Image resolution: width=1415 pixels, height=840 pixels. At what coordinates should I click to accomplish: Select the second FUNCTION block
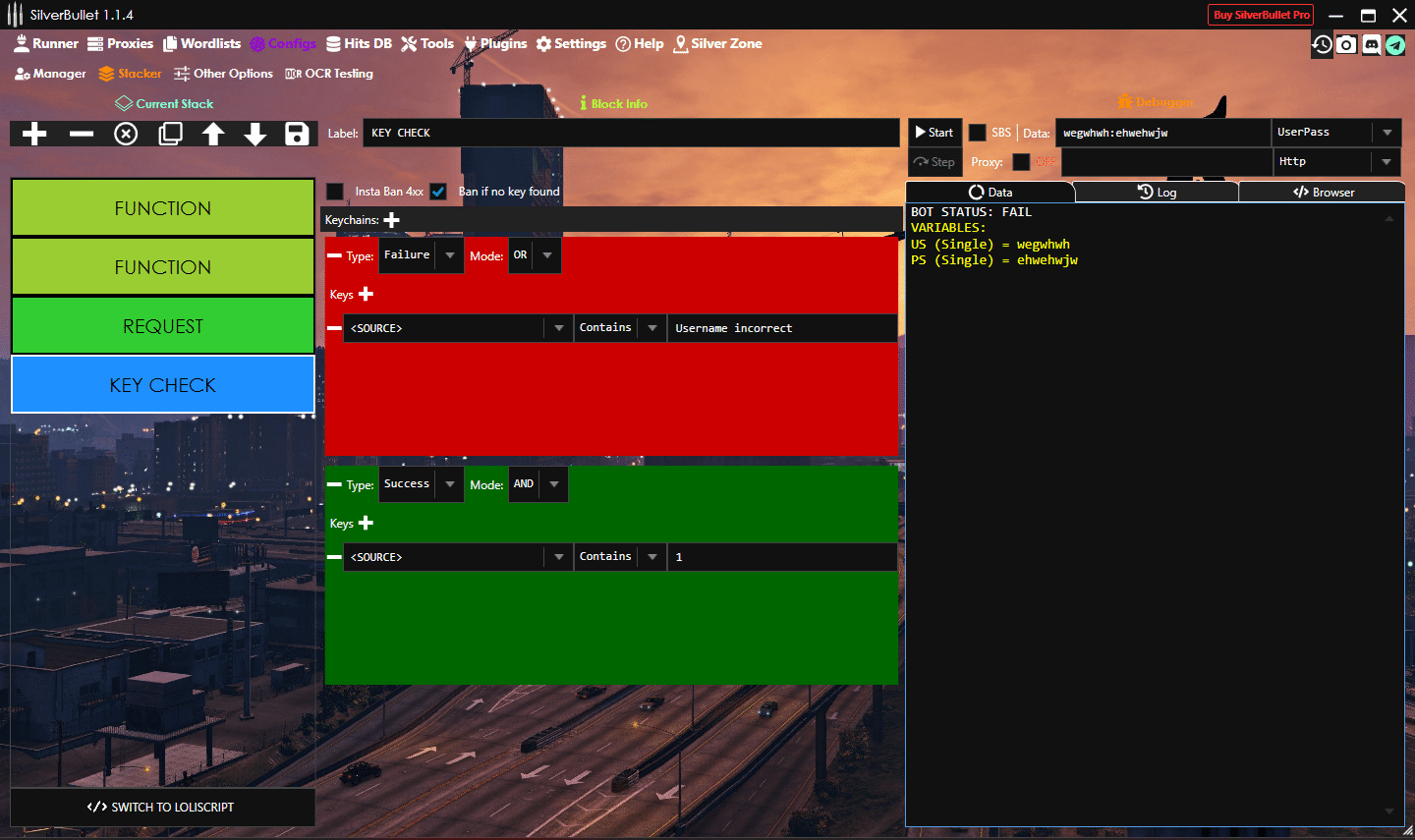click(163, 267)
